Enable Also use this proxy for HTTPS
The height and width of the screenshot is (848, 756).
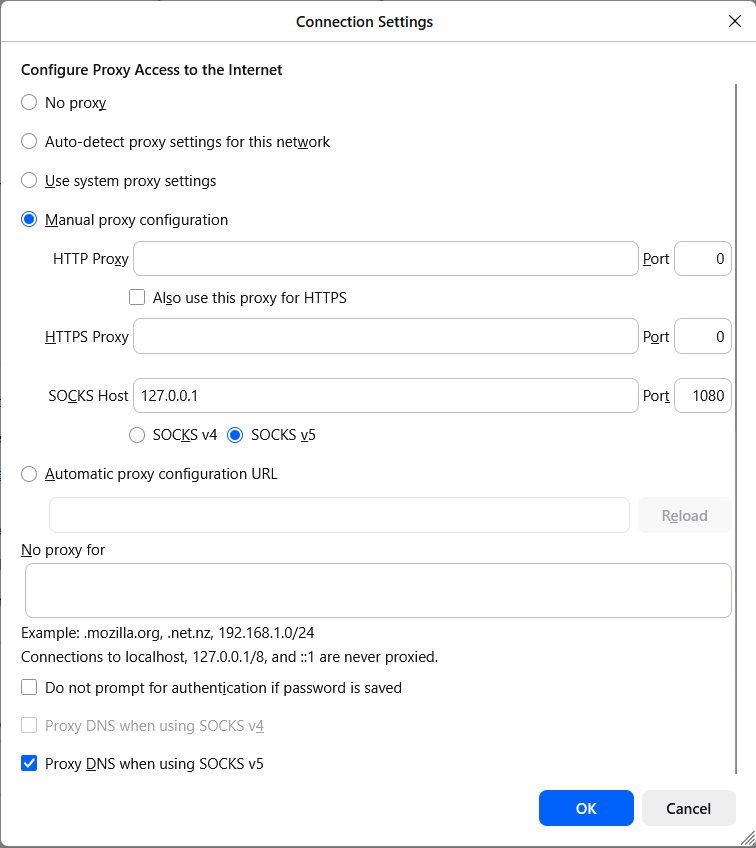[136, 297]
